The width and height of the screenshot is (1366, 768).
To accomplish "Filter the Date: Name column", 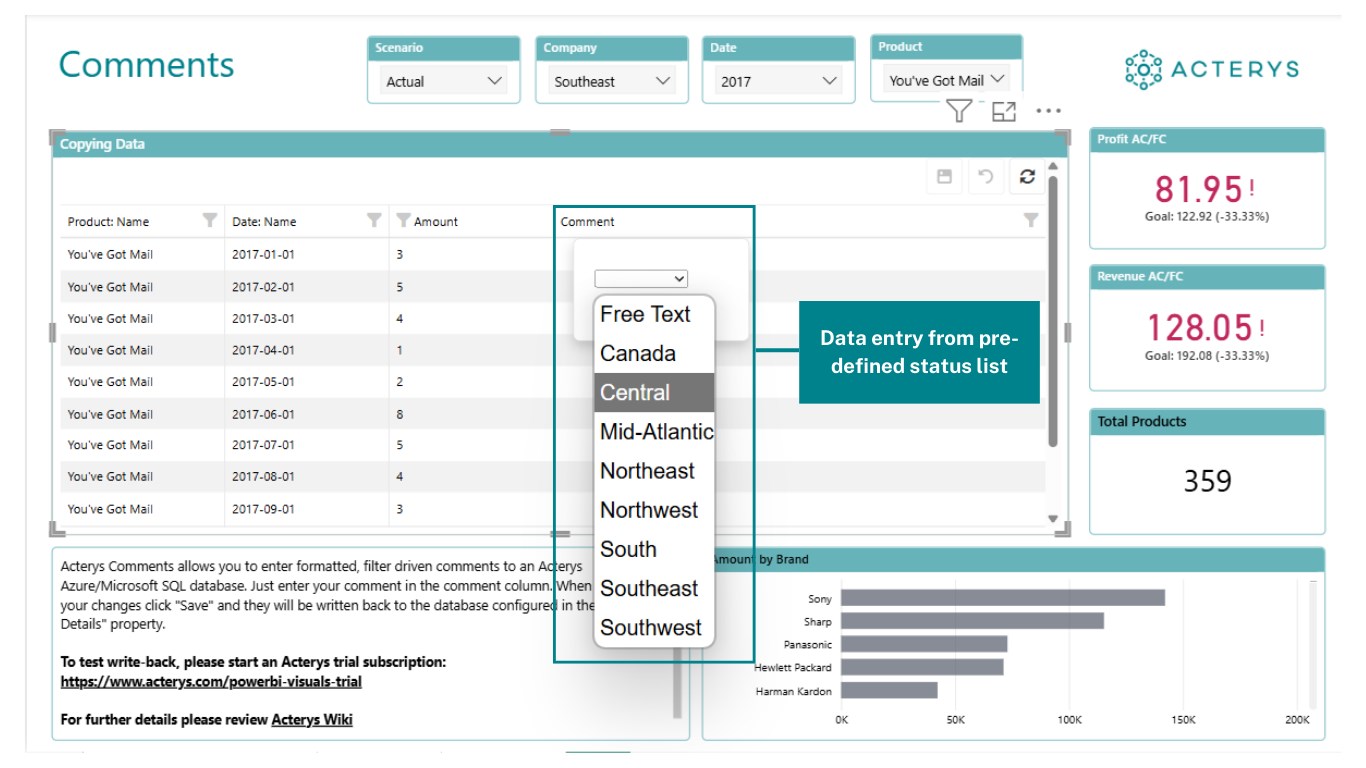I will point(374,220).
